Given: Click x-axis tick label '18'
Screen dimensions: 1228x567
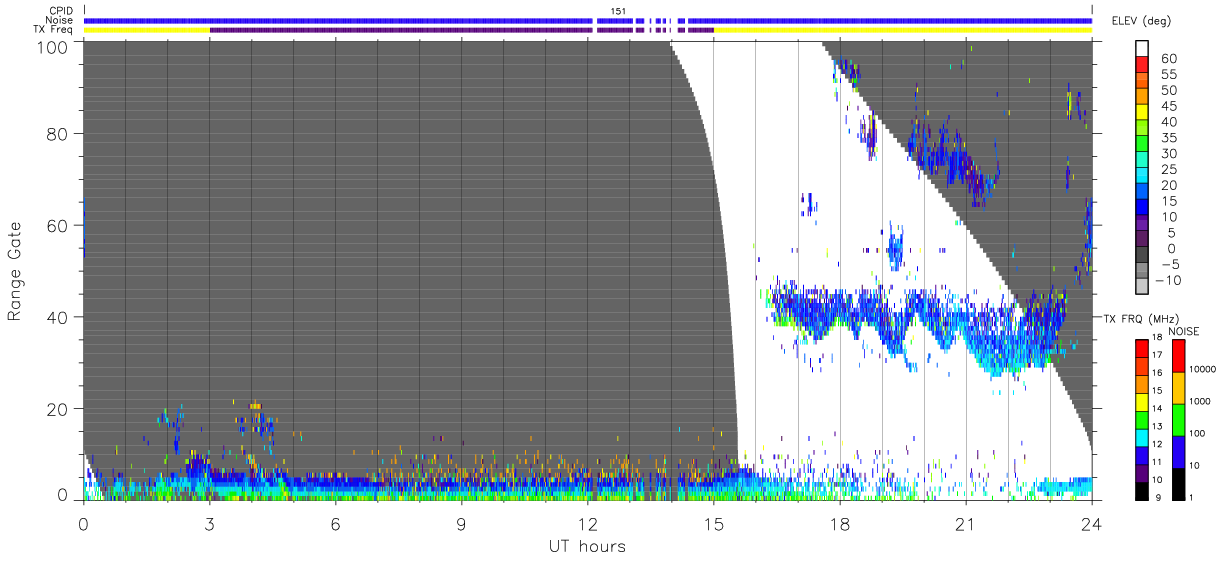Looking at the screenshot, I should coord(839,523).
